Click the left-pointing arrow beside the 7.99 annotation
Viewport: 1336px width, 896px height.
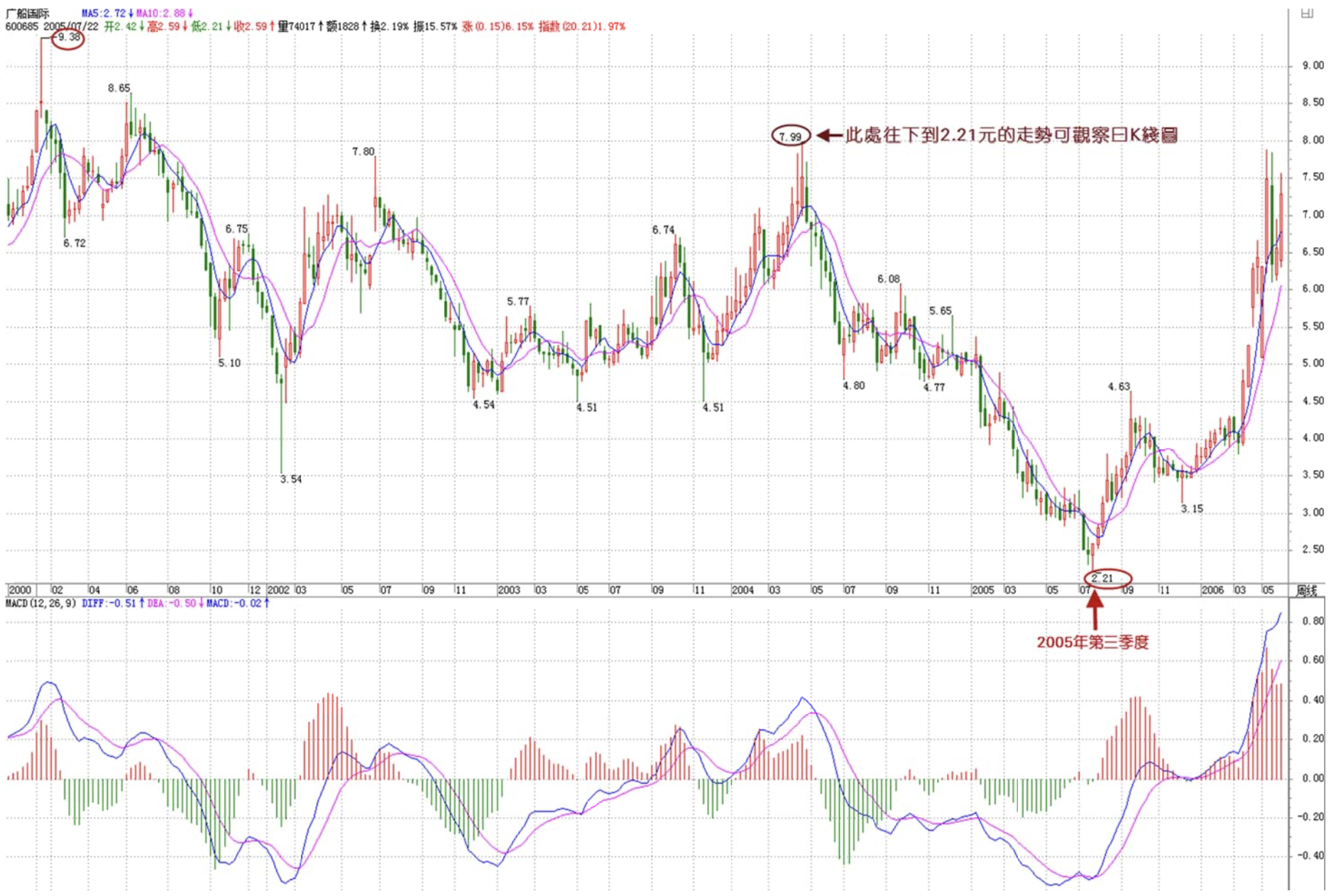click(x=828, y=135)
